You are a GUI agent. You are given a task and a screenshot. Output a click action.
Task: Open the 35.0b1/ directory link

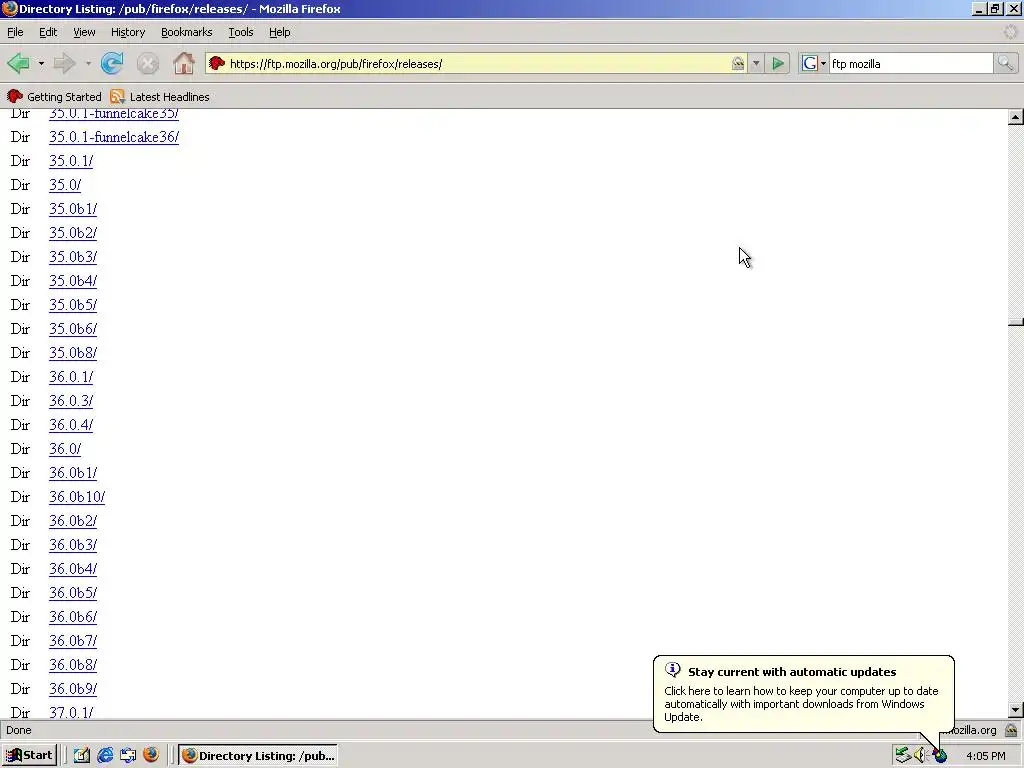pos(73,209)
